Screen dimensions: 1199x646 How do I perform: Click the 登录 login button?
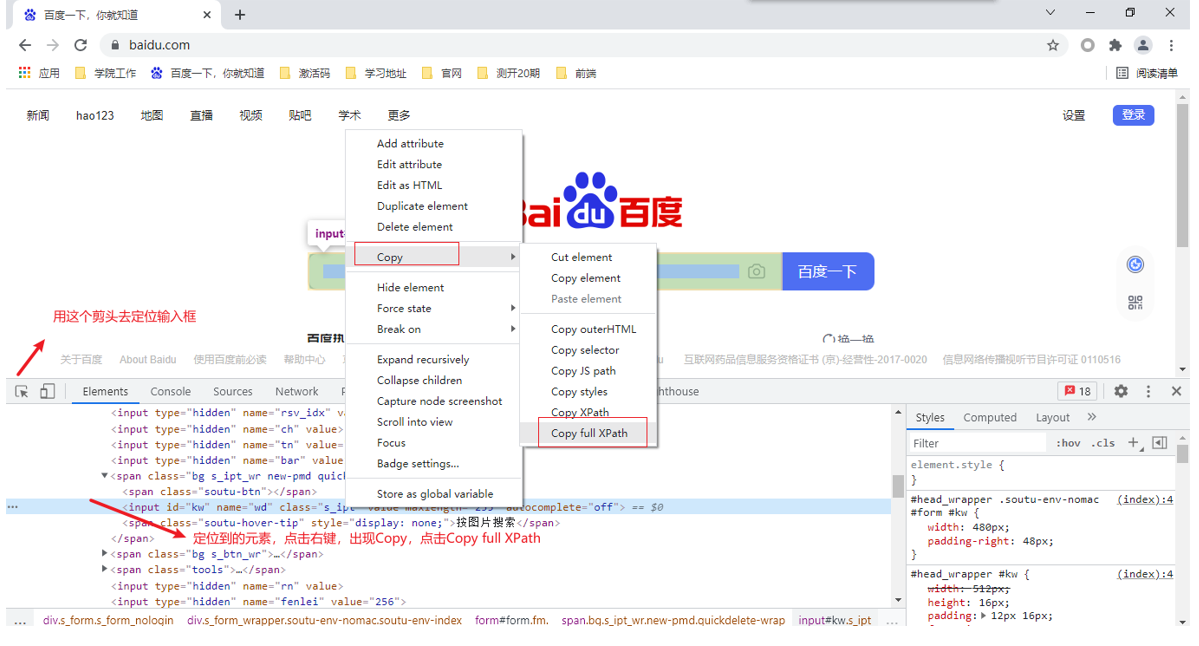1133,115
